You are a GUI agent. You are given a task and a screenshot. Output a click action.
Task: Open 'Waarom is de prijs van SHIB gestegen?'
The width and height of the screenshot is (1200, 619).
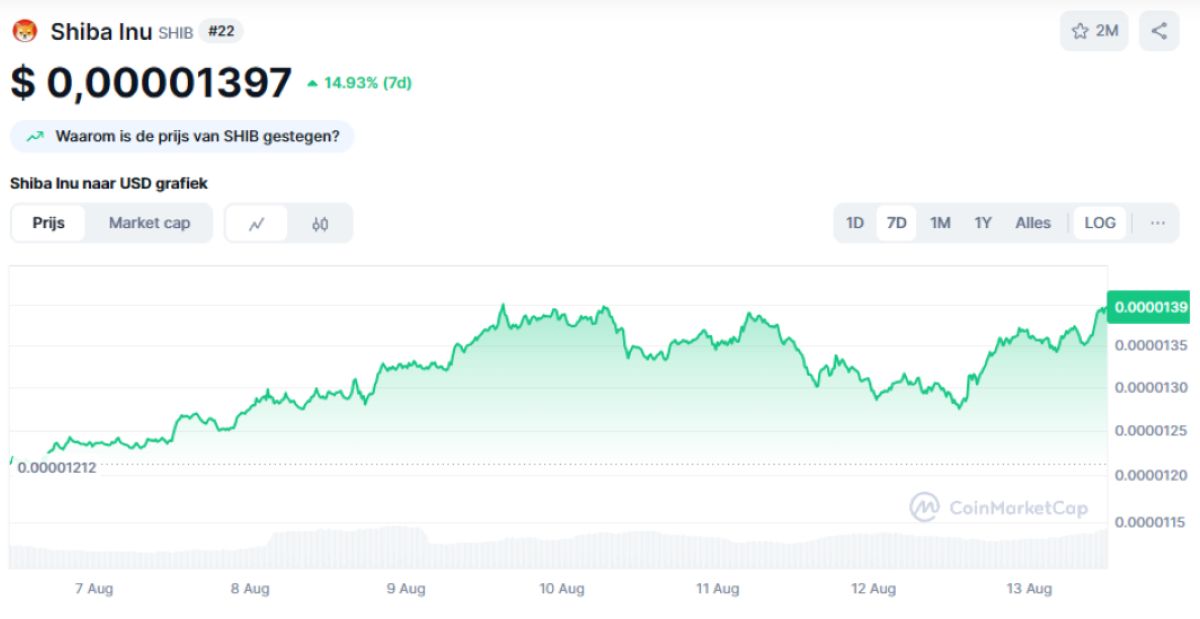[x=182, y=136]
